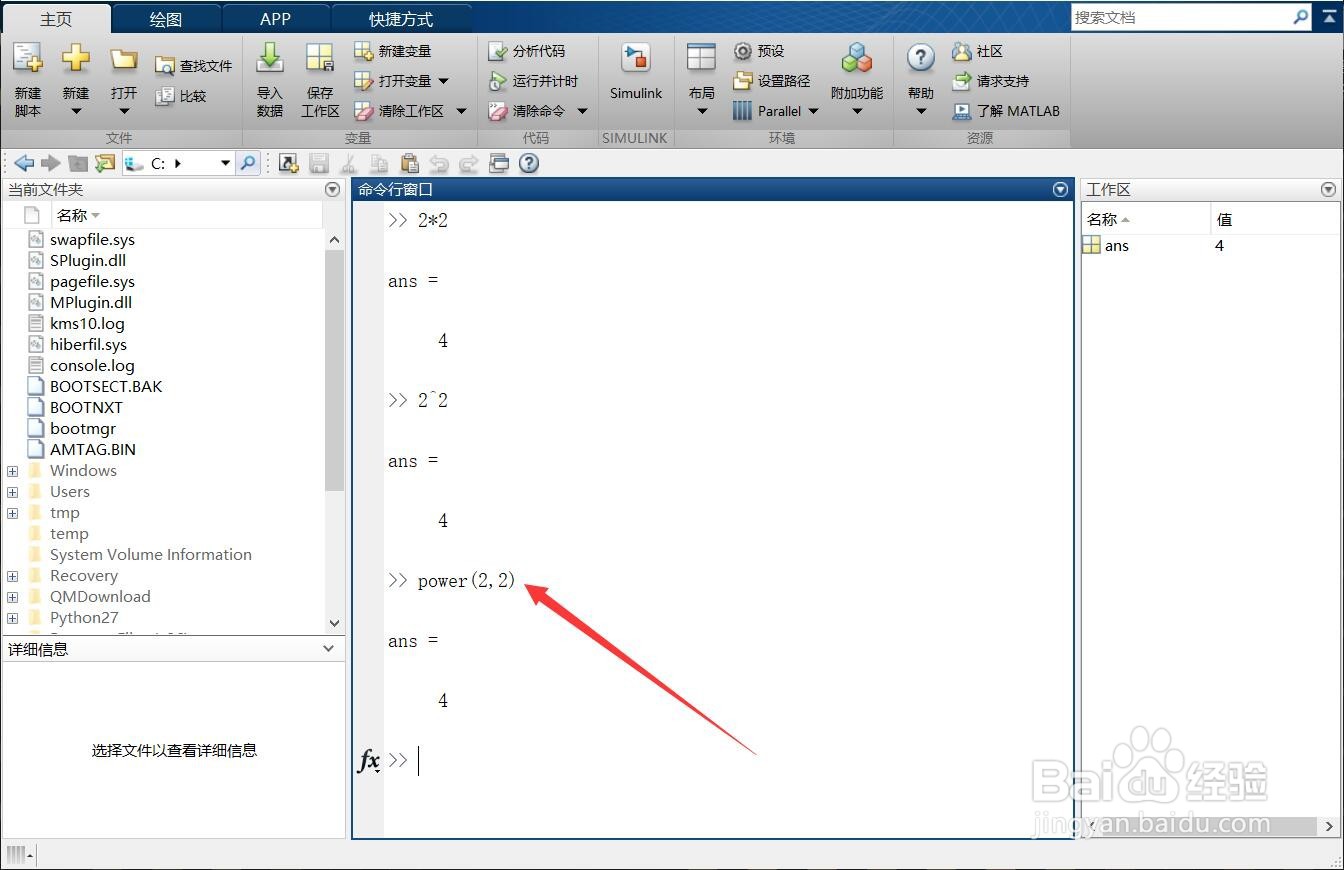Switch to the Plots (绘图) tab
This screenshot has width=1344, height=870.
pyautogui.click(x=166, y=19)
